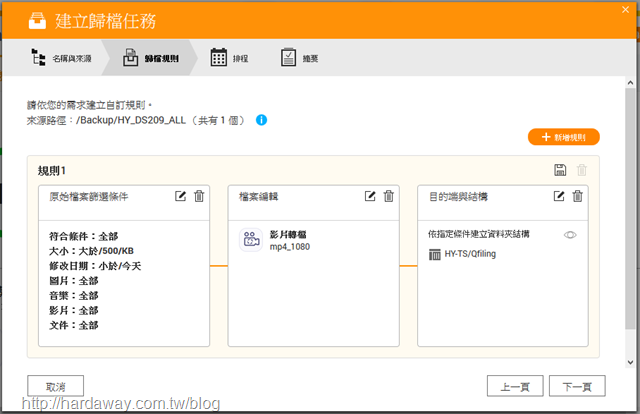Click scrollbar down arrow

pyautogui.click(x=630, y=362)
